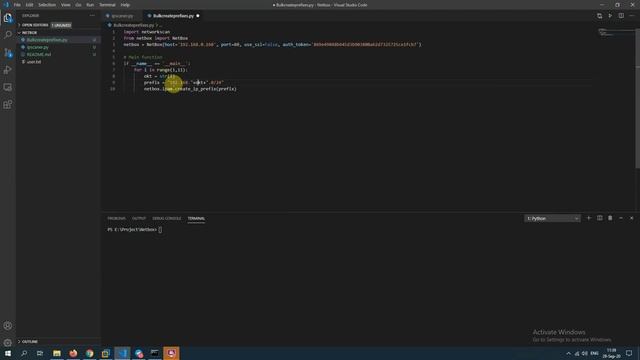The height and width of the screenshot is (360, 640).
Task: Switch to the ipscaner.py editor tab
Action: 122,16
